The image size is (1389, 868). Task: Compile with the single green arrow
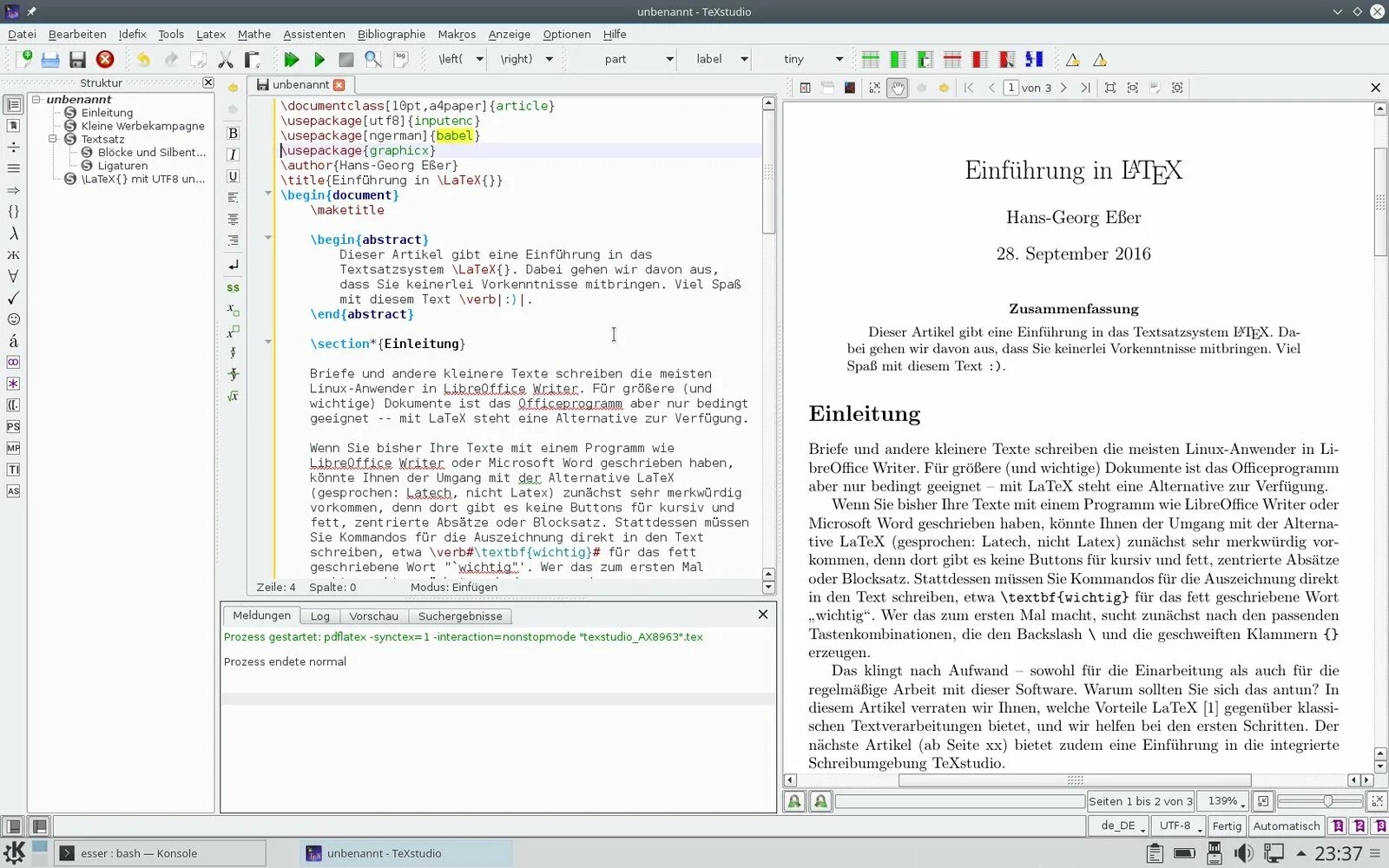(319, 59)
